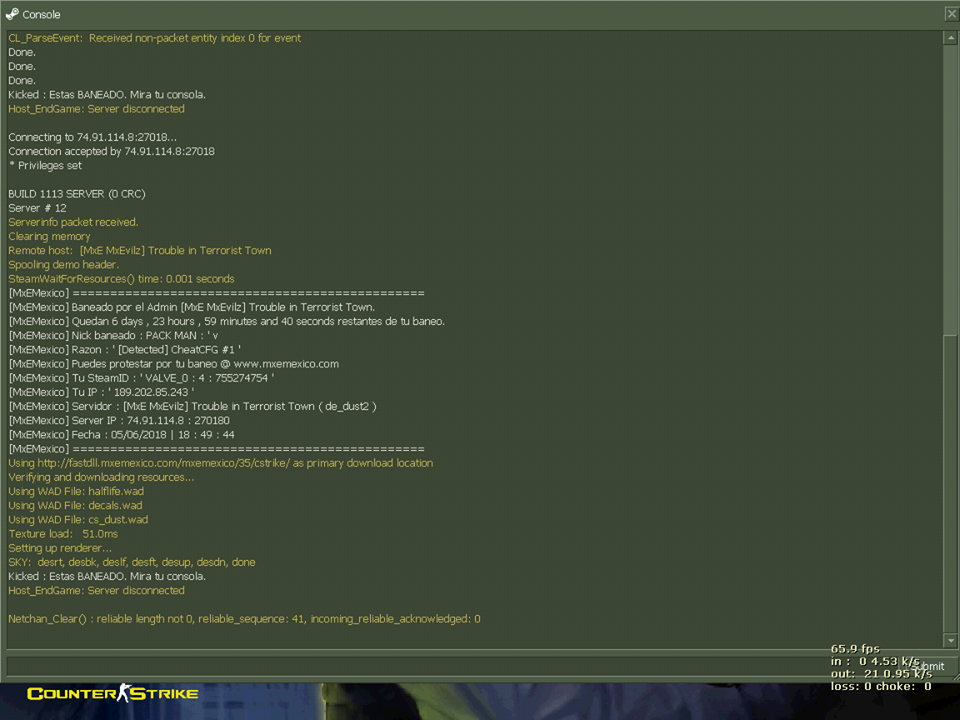This screenshot has height=720, width=960.
Task: Click the "Nick baneado : PACK MAN" line
Action: pyautogui.click(x=113, y=336)
